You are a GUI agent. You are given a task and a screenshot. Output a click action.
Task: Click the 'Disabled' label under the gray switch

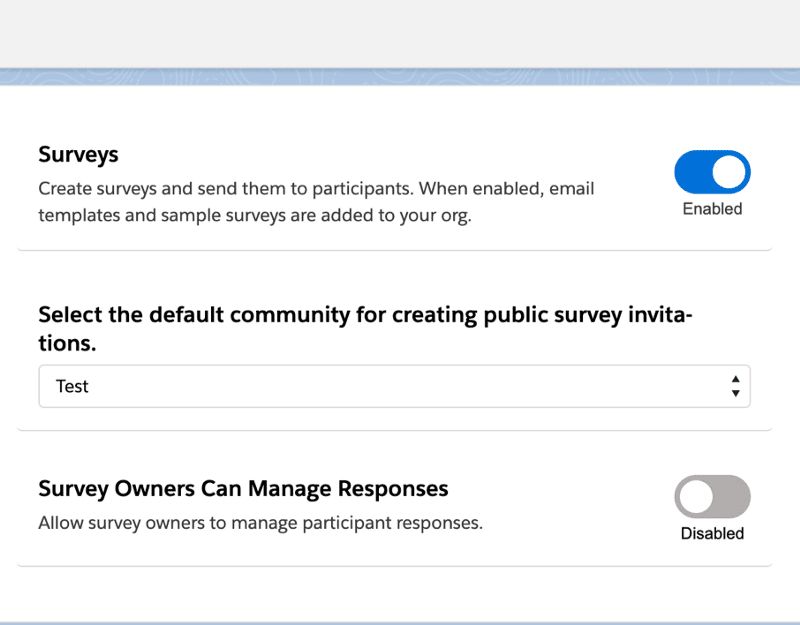(x=712, y=533)
